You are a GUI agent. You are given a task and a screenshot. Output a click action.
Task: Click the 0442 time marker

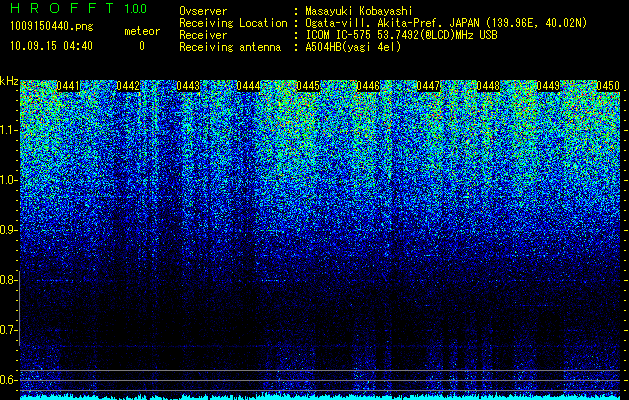[x=128, y=86]
